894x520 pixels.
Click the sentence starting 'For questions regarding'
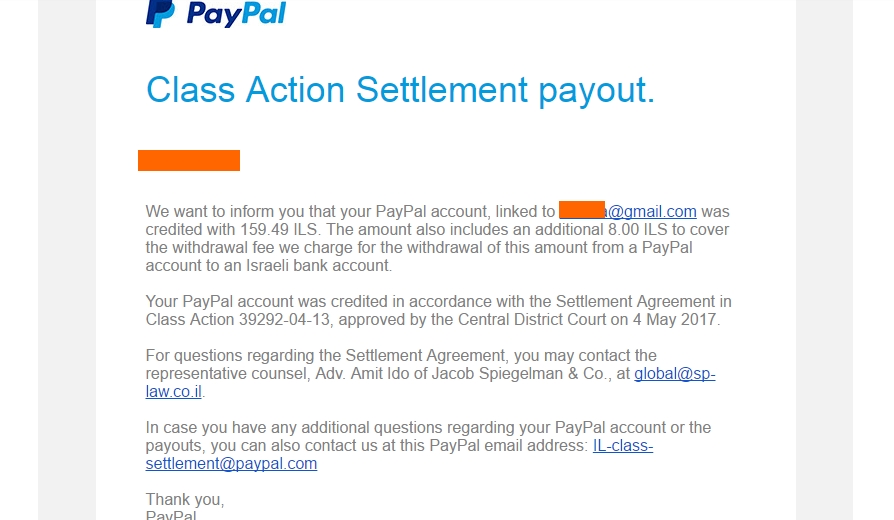400,356
